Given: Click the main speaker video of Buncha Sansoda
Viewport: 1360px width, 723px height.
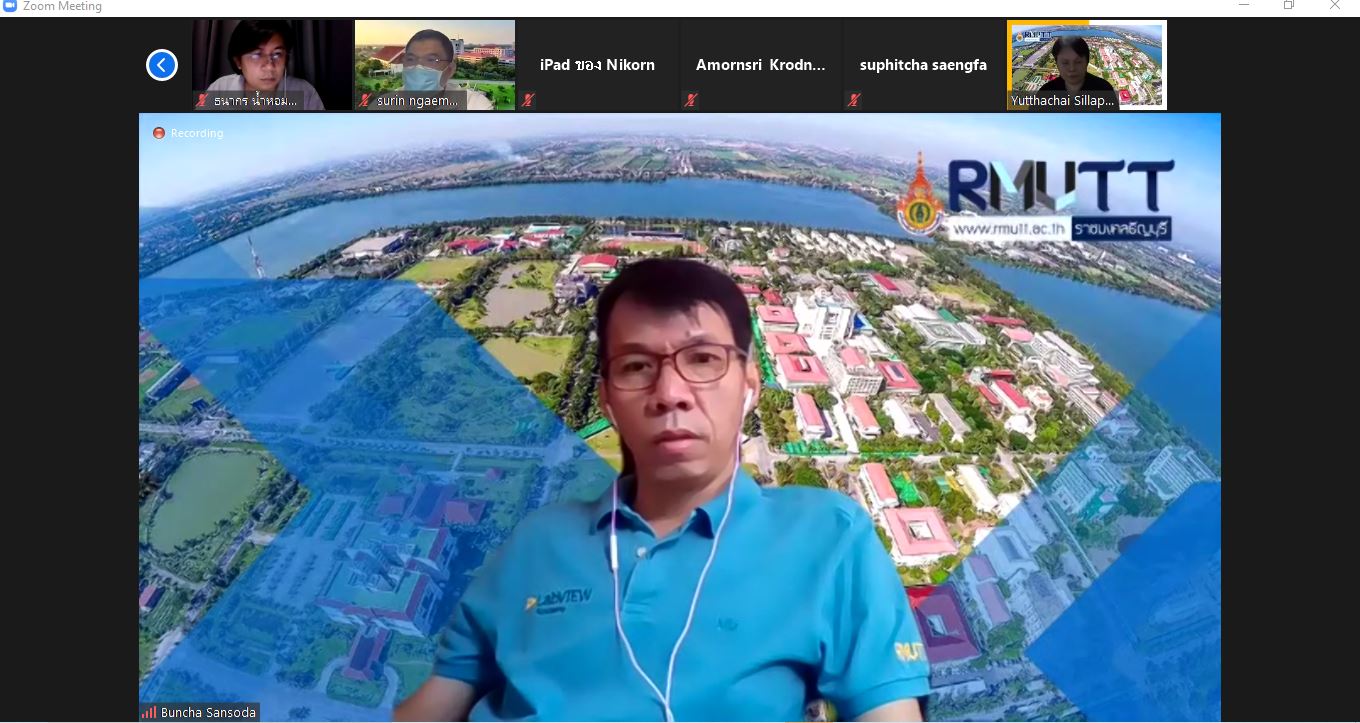Looking at the screenshot, I should [x=680, y=450].
